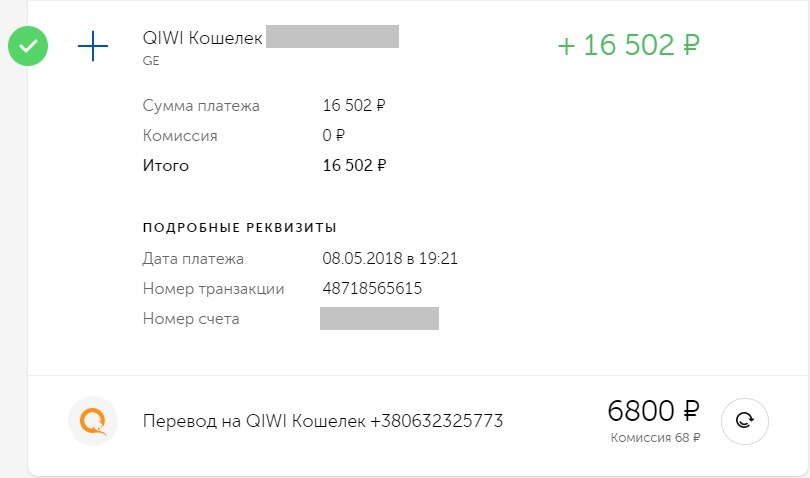Click the Сумма платежа value

pyautogui.click(x=354, y=105)
